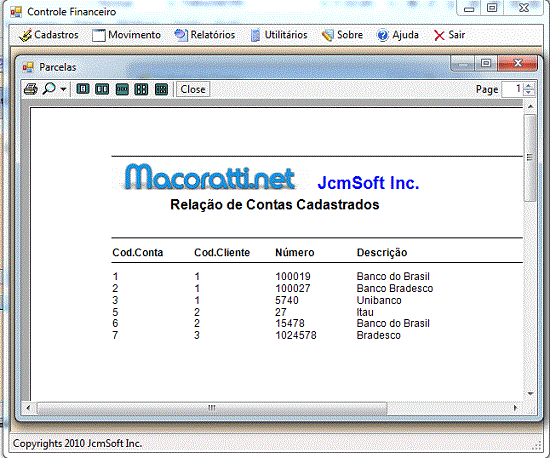Select the six-page layout icon
Screen dimensions: 550x458
[161, 89]
